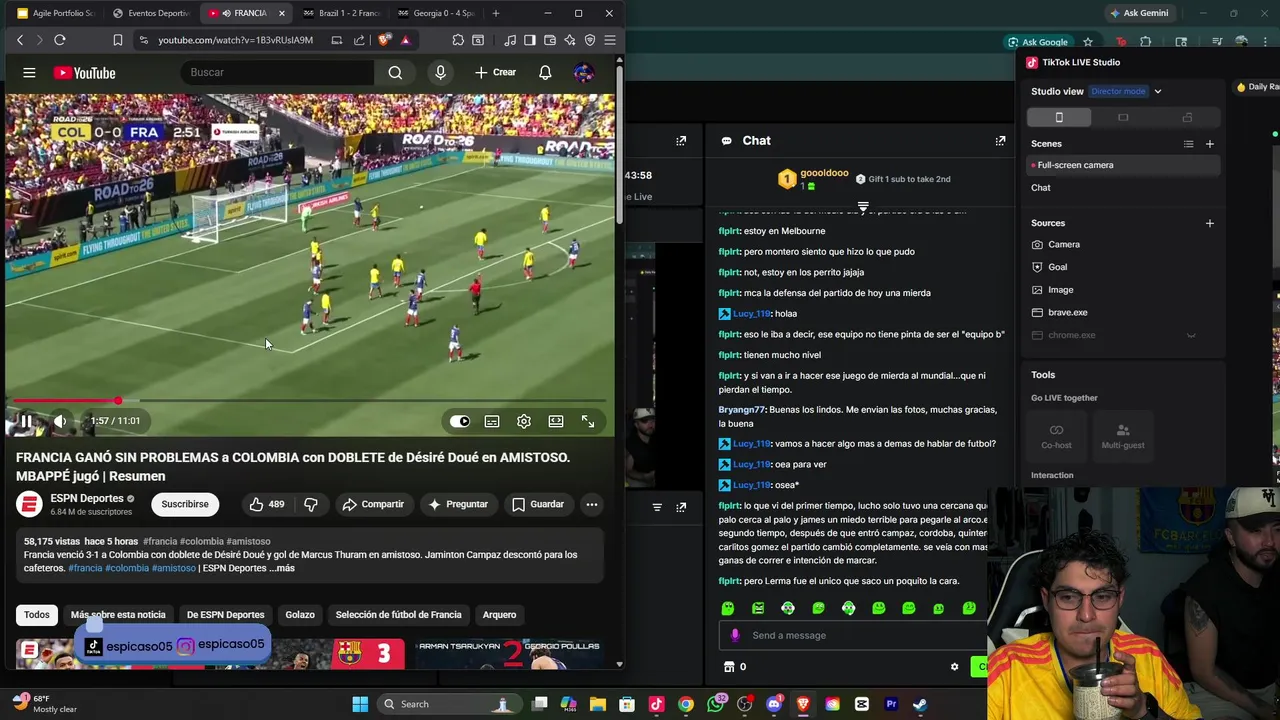This screenshot has width=1280, height=720.
Task: Open YouTube notifications bell
Action: click(545, 72)
